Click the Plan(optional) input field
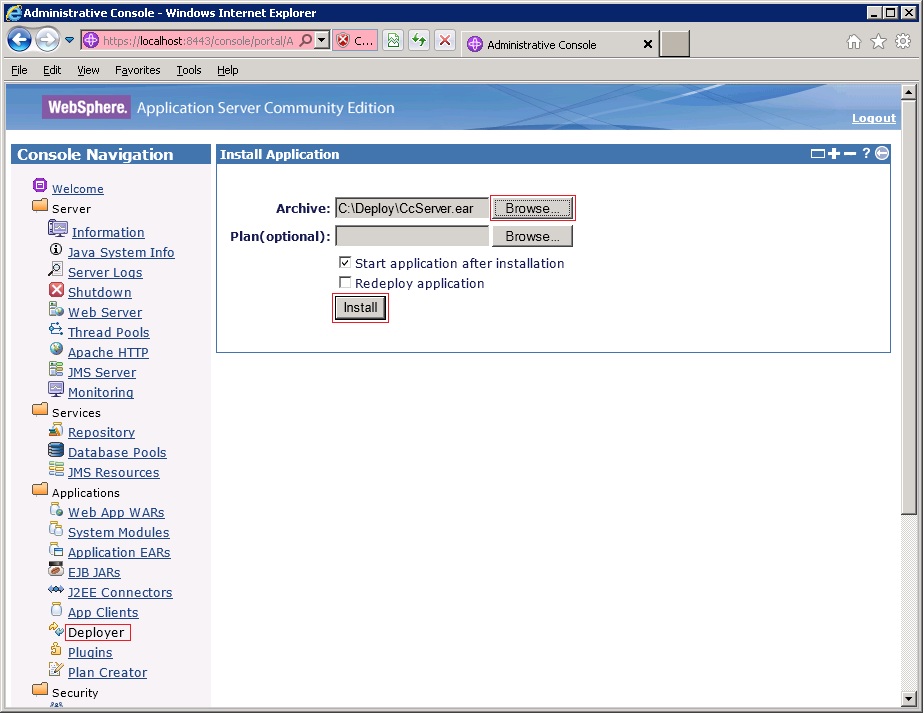 click(412, 236)
